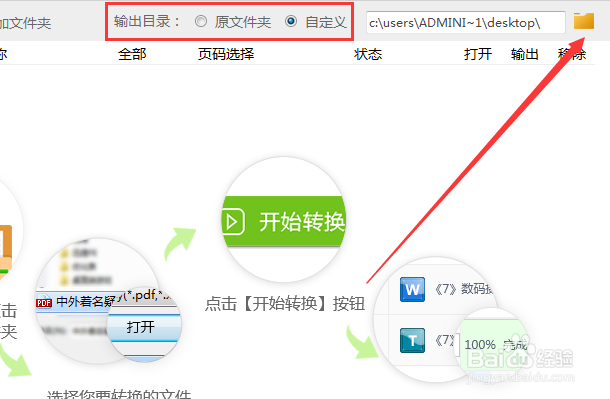Click the teal T text file icon
Viewport: 610px width, 399px height.
tap(412, 340)
